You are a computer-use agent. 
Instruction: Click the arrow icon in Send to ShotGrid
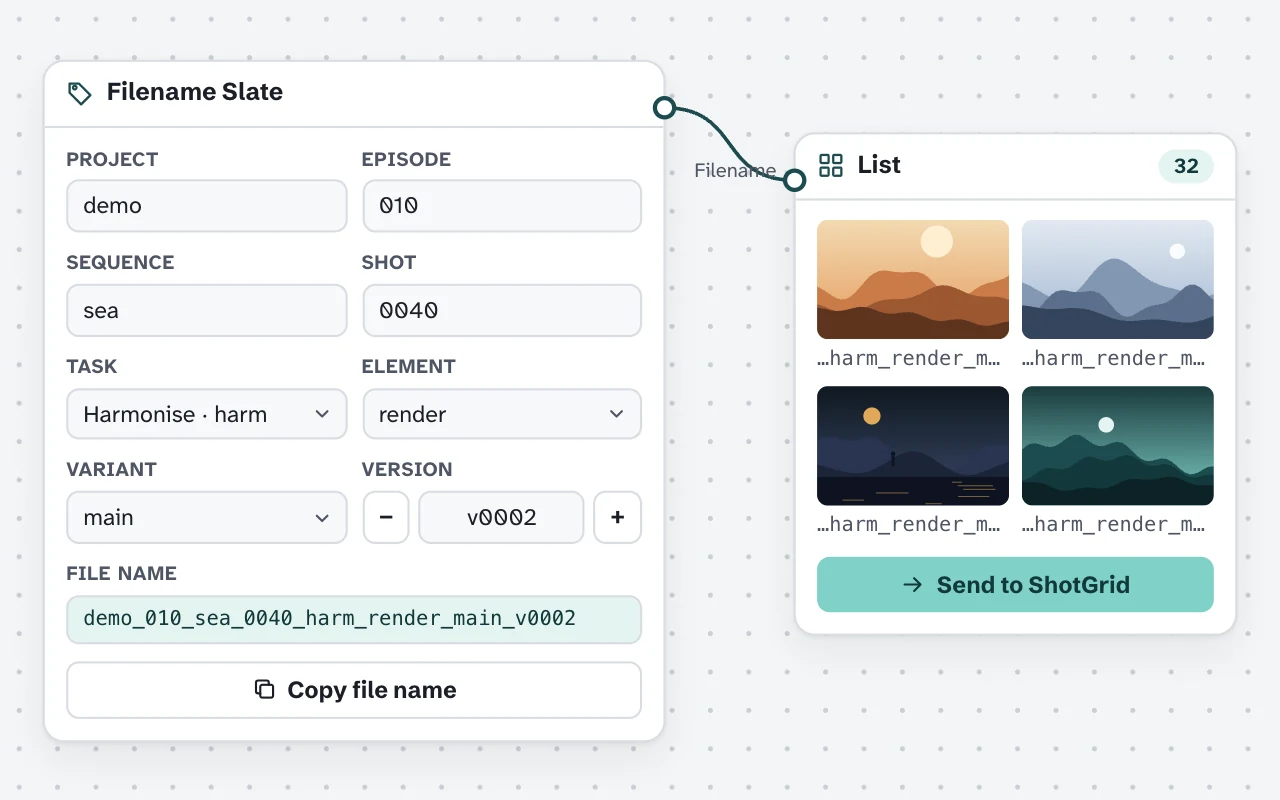tap(912, 585)
